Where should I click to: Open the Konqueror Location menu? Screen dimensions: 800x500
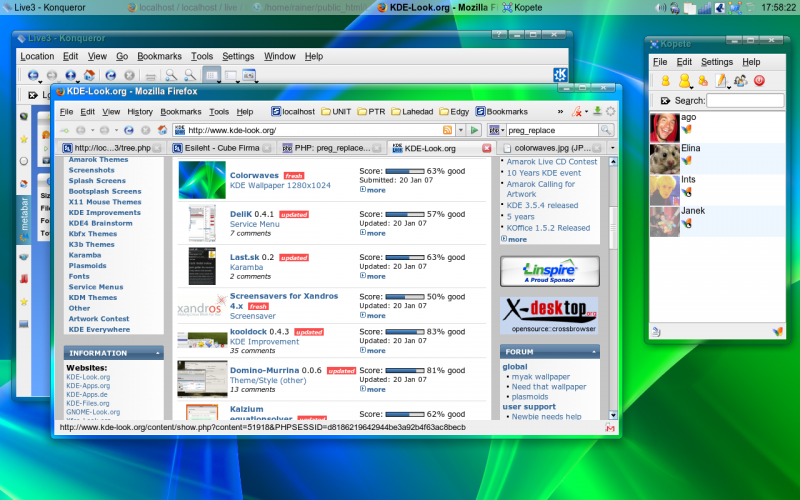[x=37, y=56]
